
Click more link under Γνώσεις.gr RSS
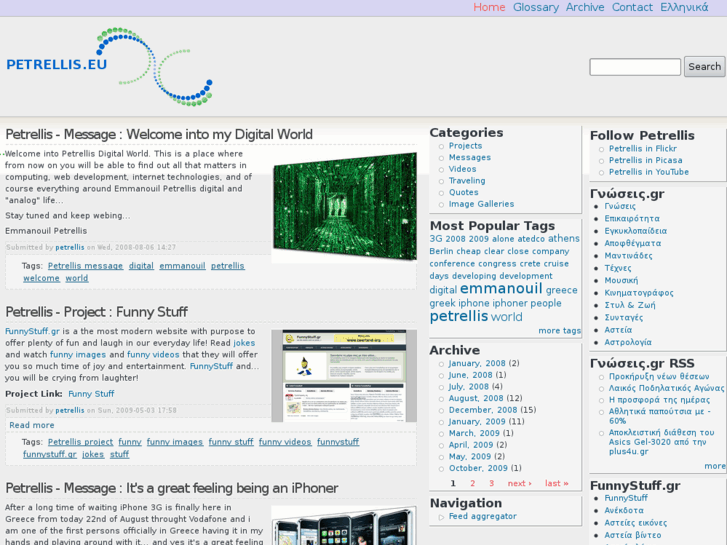[x=715, y=466]
